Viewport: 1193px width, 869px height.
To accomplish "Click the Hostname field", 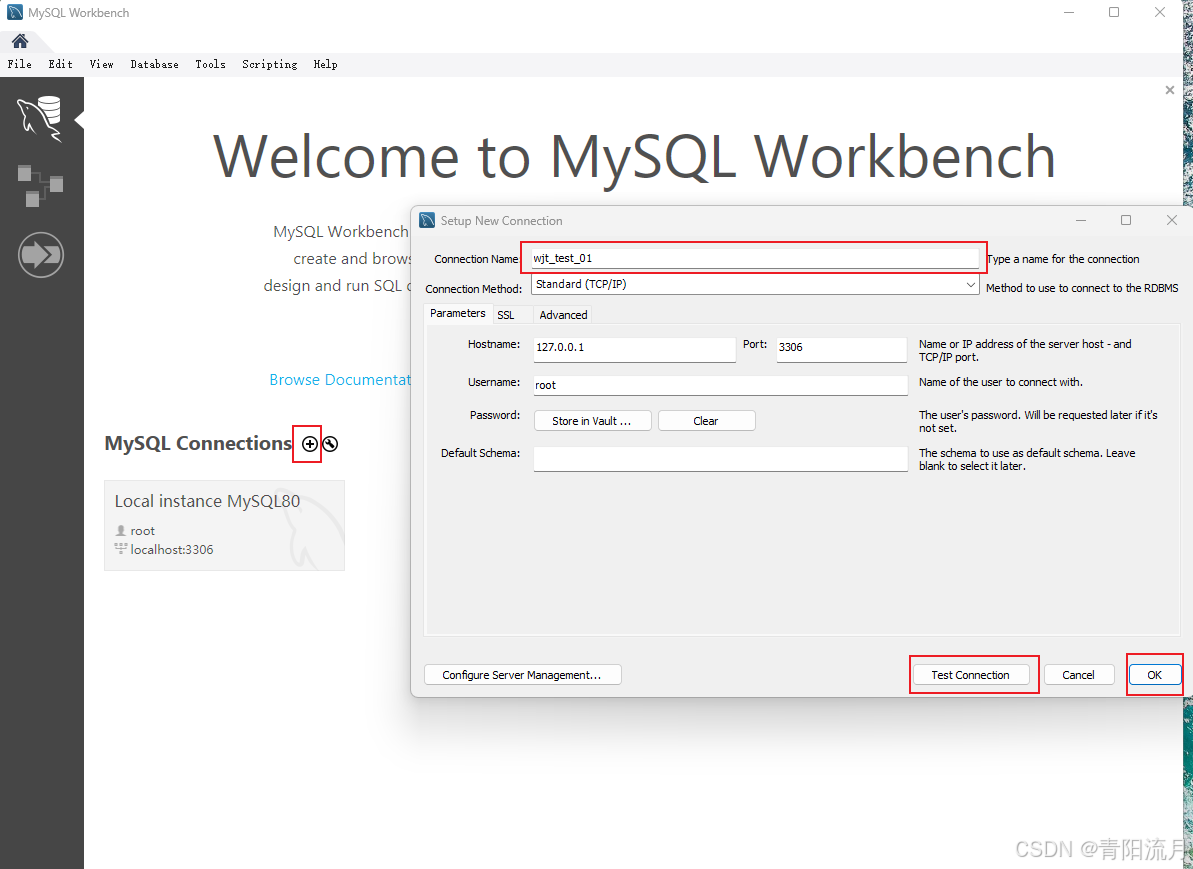I will coord(635,348).
